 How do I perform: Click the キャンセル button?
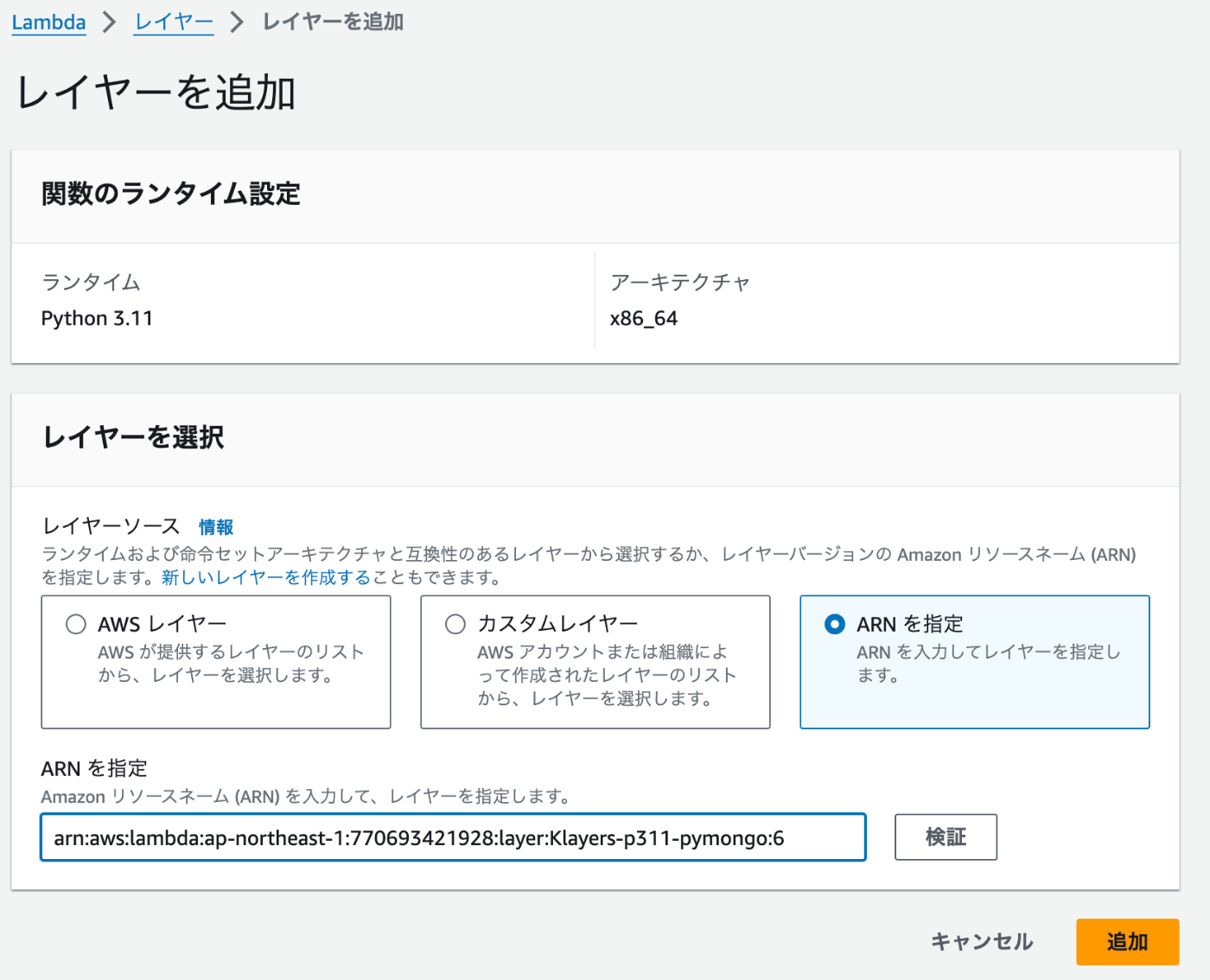982,941
